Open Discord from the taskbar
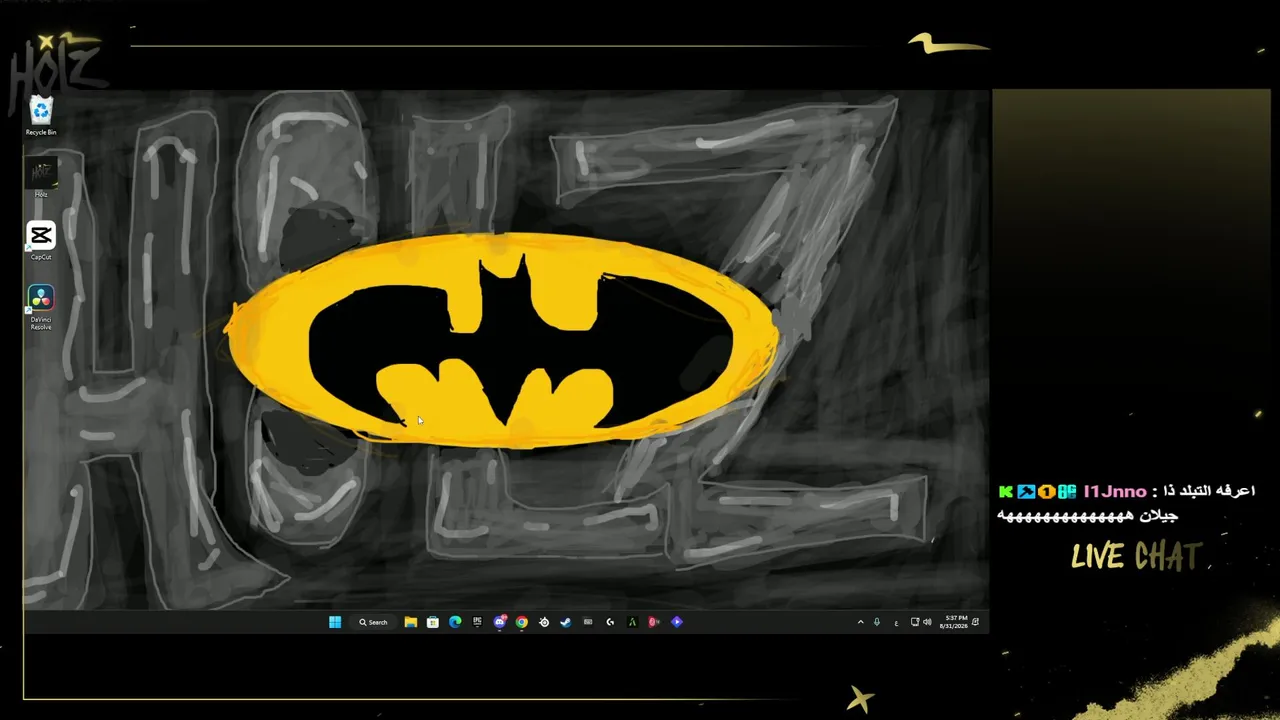The height and width of the screenshot is (720, 1280). 499,622
